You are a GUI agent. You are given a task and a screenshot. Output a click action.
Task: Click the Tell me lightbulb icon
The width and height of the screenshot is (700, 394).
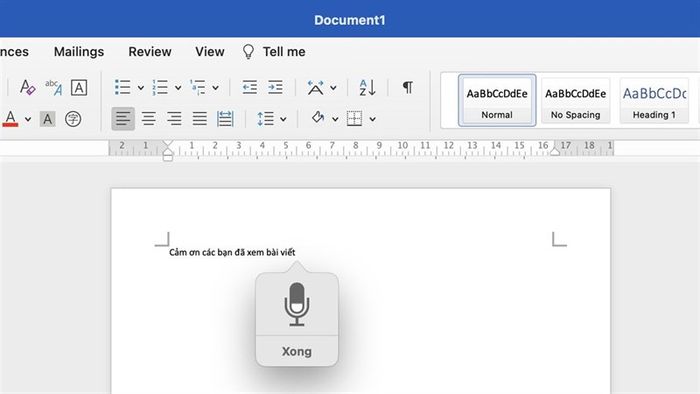(248, 52)
